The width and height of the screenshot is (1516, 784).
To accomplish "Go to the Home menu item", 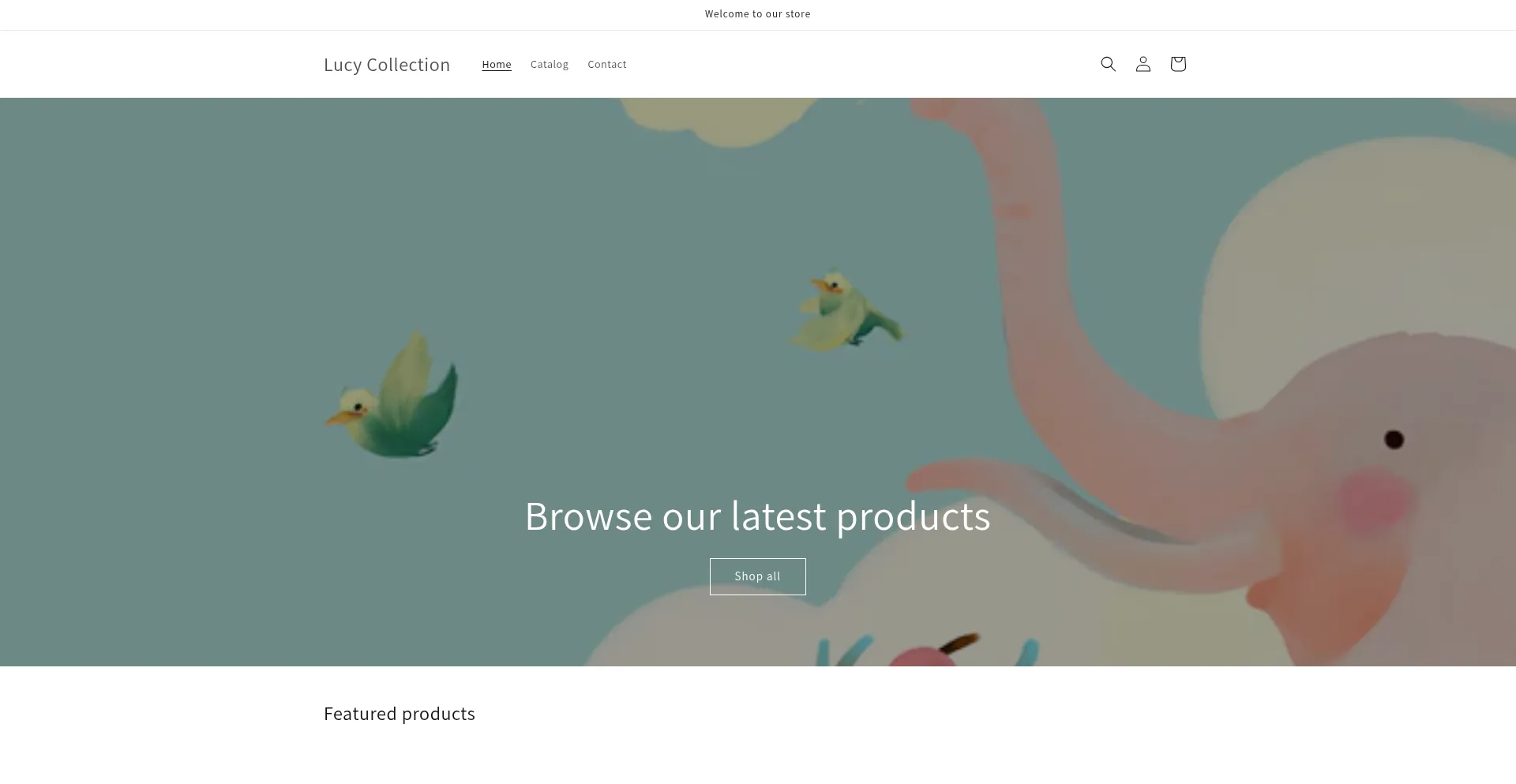I will point(497,64).
